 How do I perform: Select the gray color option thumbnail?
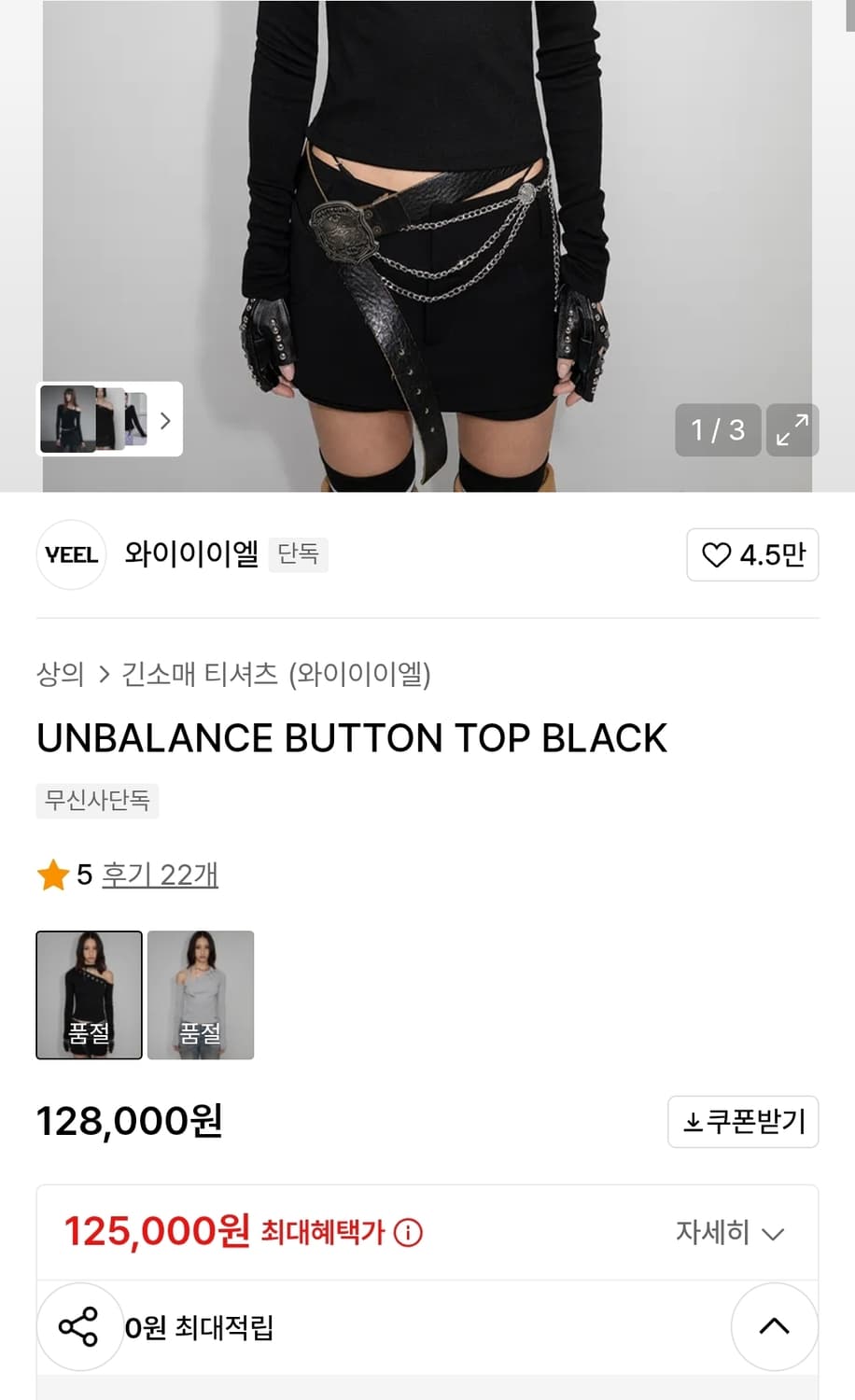(201, 995)
